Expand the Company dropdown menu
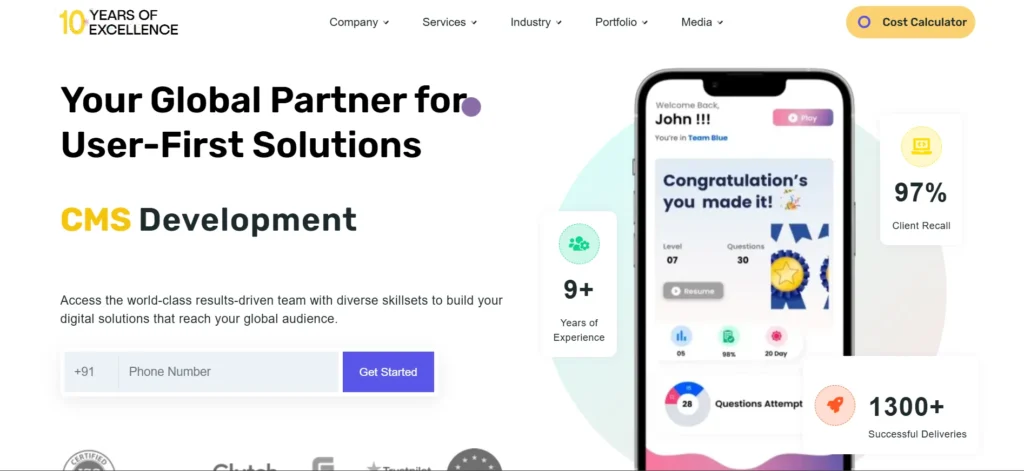Screen dimensions: 1024x471 [359, 22]
